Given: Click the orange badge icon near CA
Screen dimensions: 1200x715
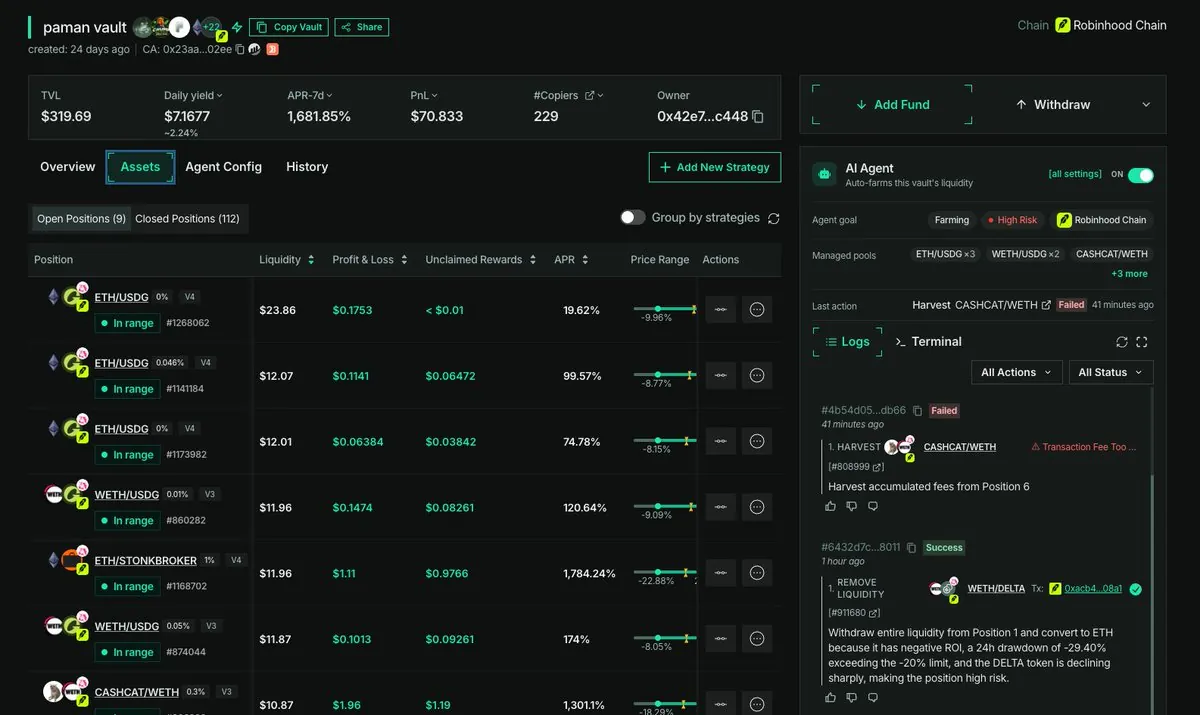Looking at the screenshot, I should (x=272, y=49).
